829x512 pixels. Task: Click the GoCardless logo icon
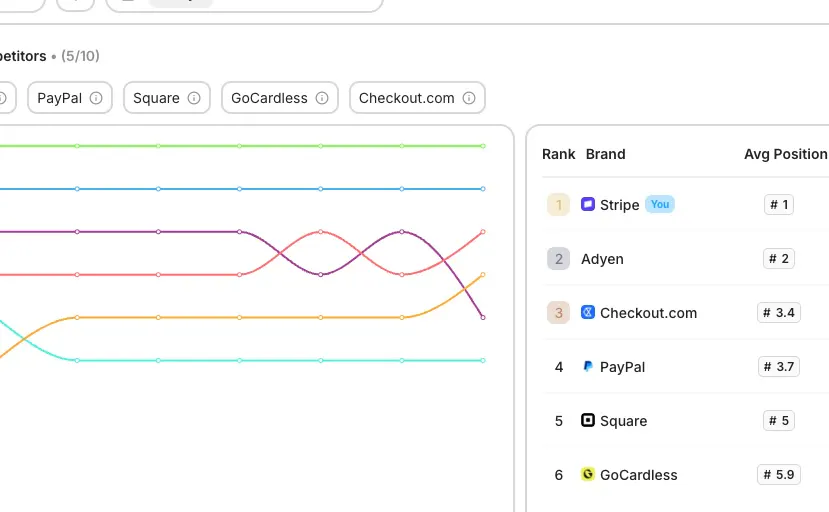588,474
